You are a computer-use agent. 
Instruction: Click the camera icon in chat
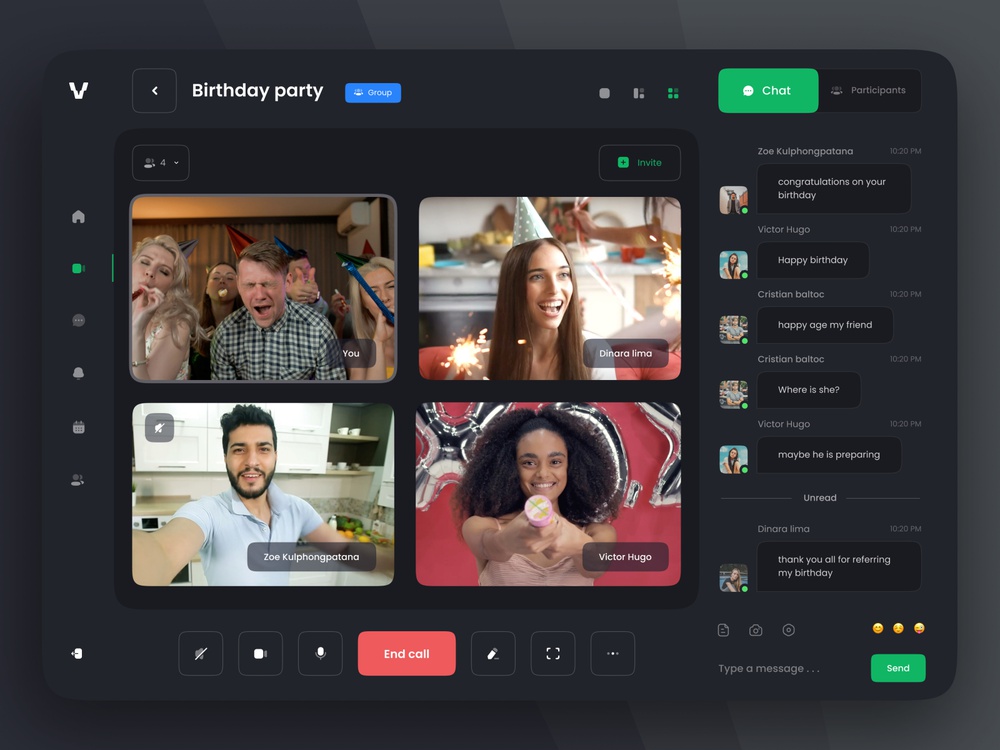pyautogui.click(x=756, y=630)
